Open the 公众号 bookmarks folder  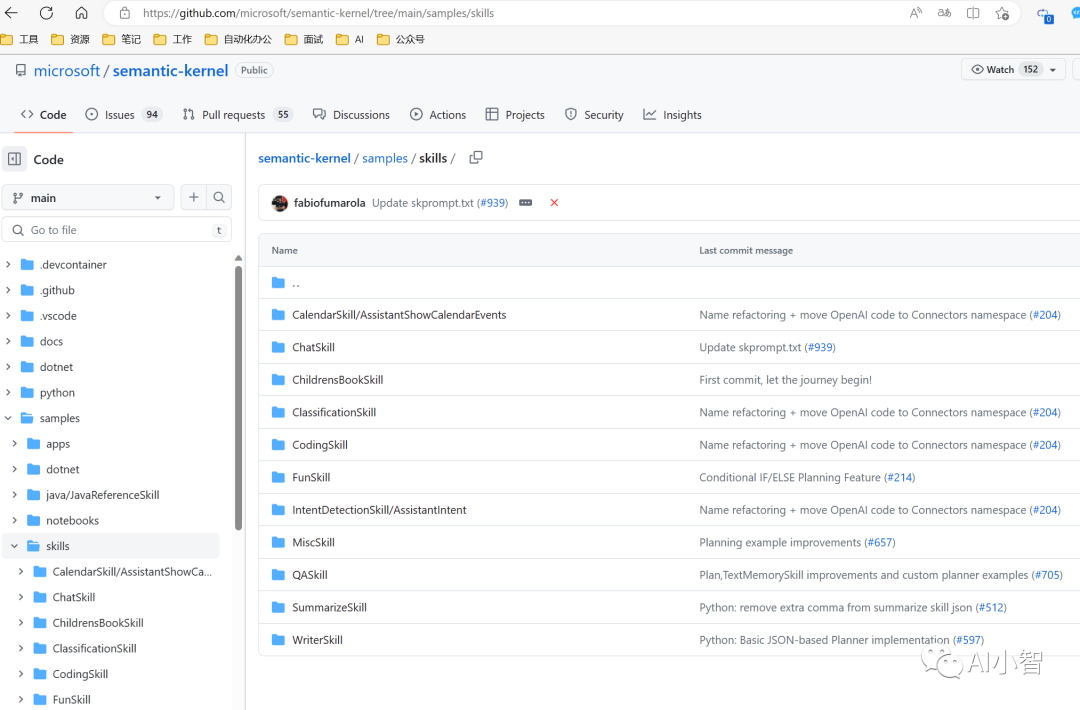(x=401, y=39)
